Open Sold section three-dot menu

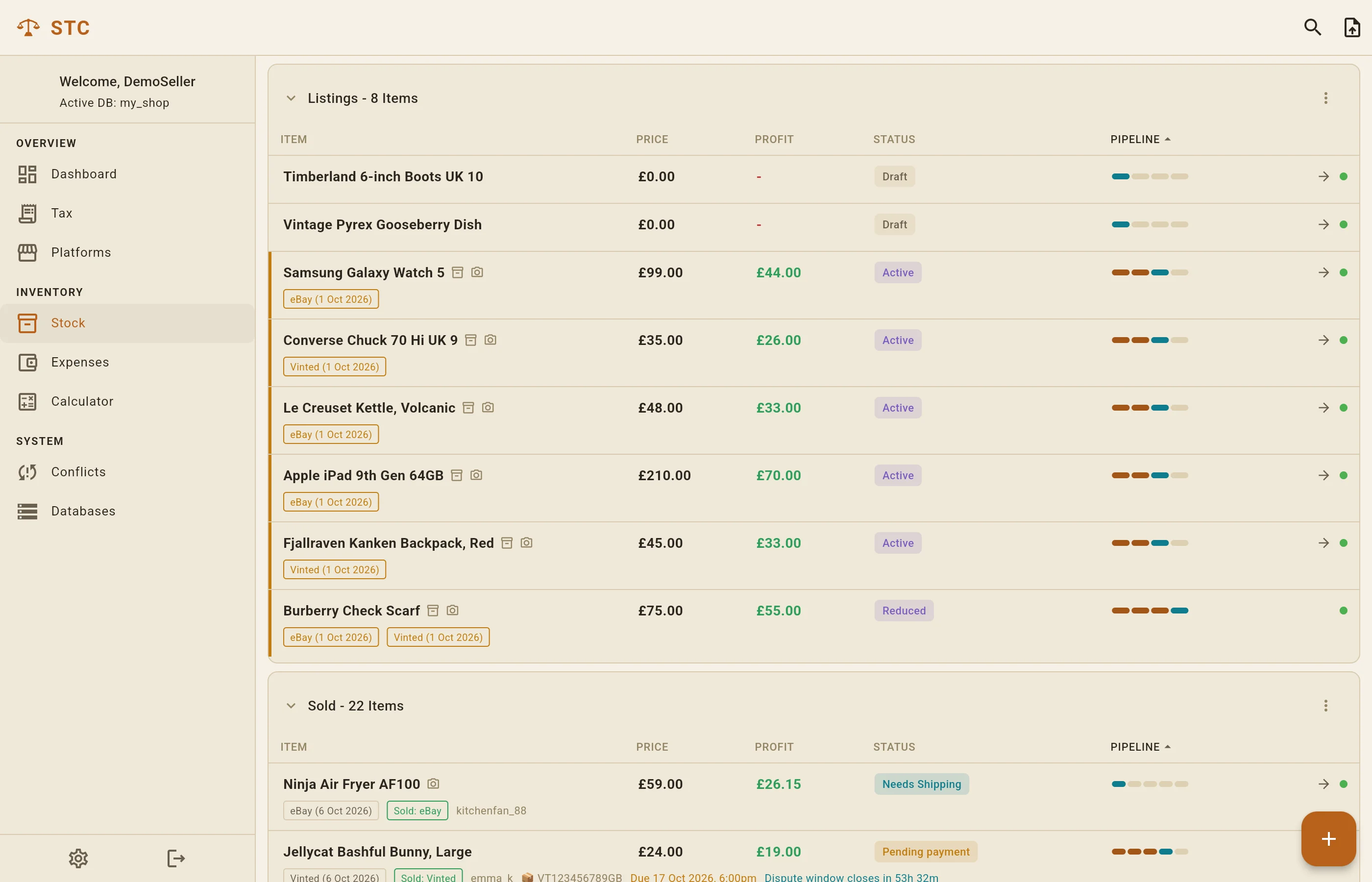(1325, 706)
